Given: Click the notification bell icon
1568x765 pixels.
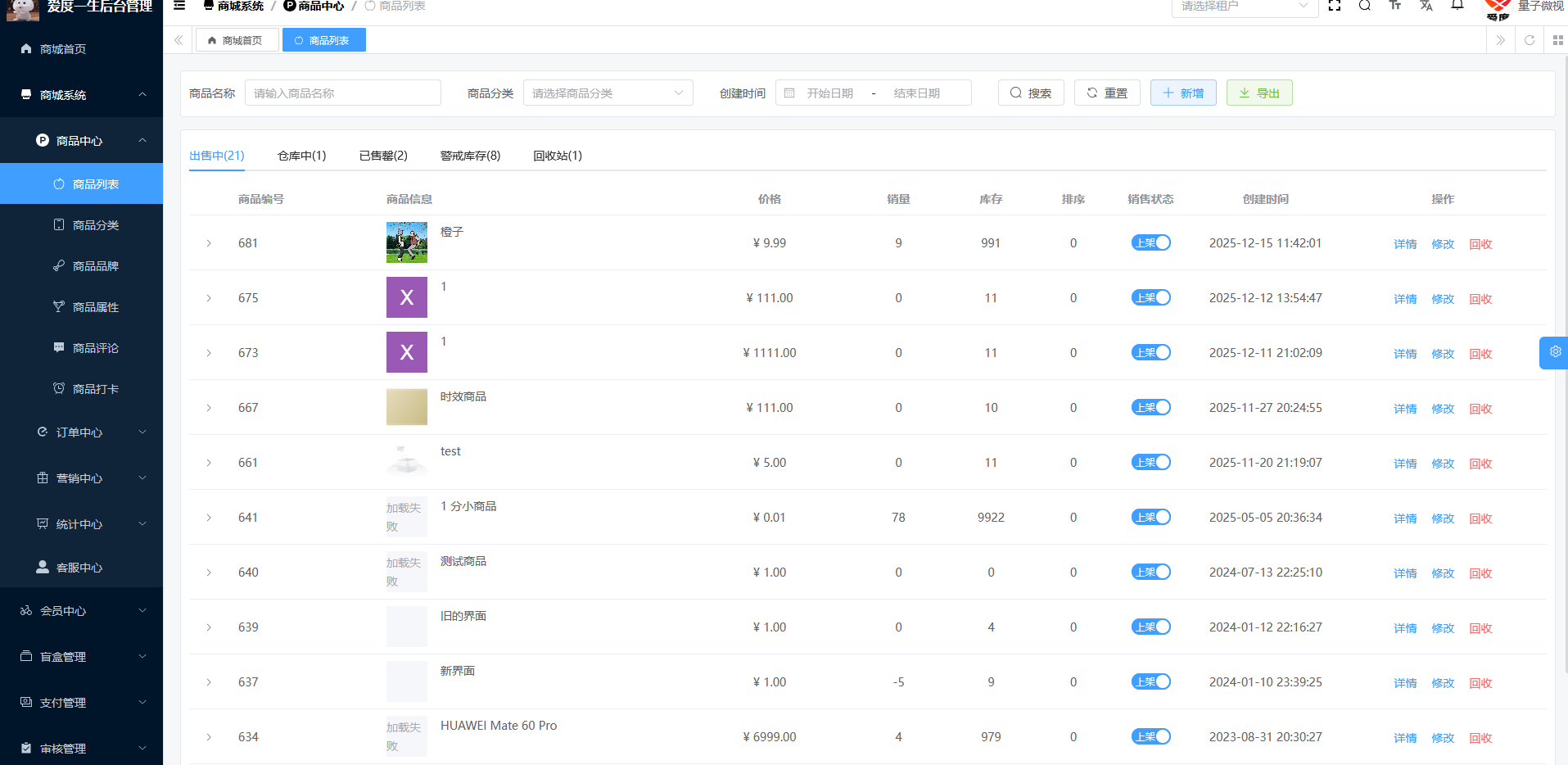Looking at the screenshot, I should [1457, 6].
